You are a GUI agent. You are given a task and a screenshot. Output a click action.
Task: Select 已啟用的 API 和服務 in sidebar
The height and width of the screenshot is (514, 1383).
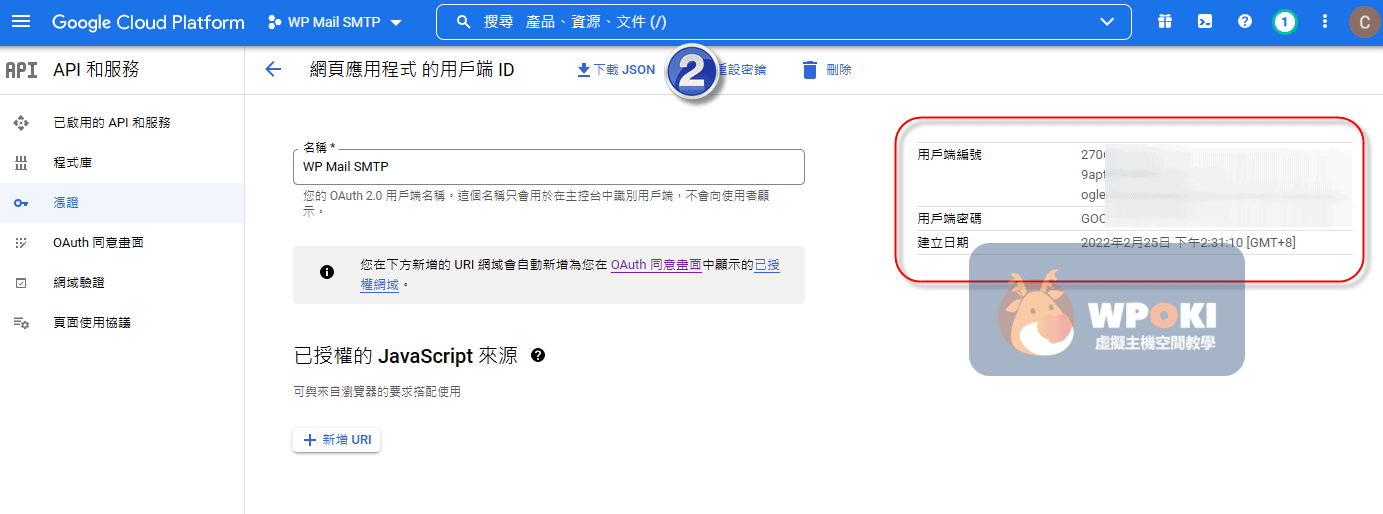click(x=111, y=122)
